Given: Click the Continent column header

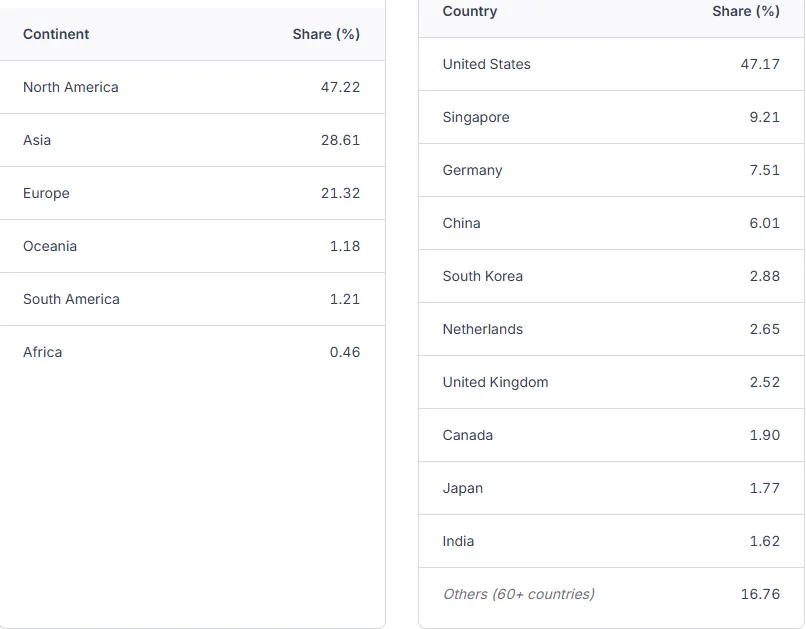Looking at the screenshot, I should 56,34.
